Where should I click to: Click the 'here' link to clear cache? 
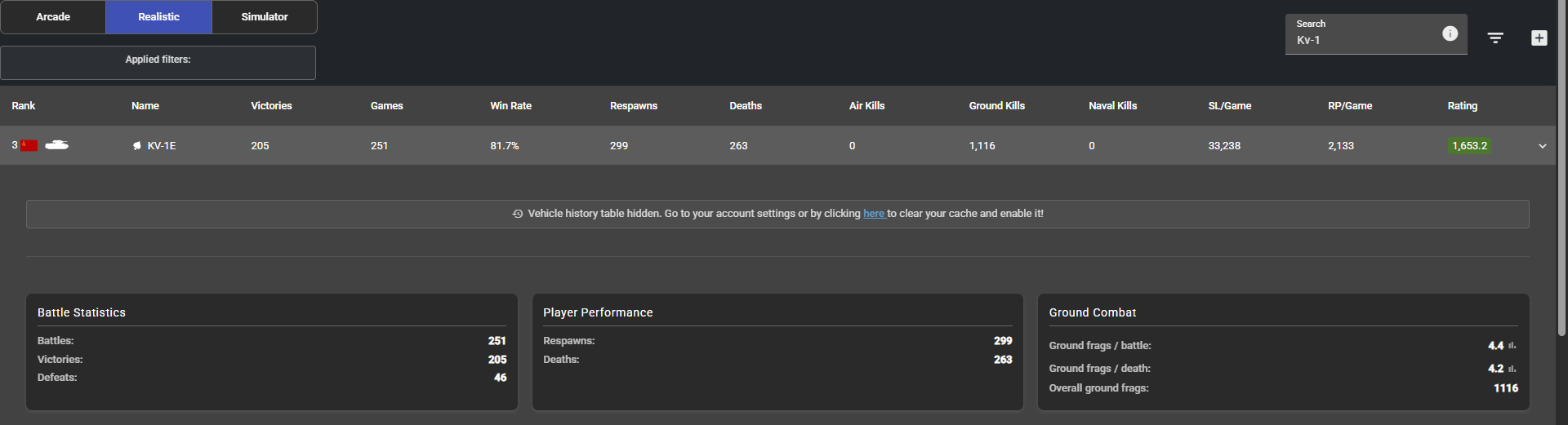pos(874,214)
